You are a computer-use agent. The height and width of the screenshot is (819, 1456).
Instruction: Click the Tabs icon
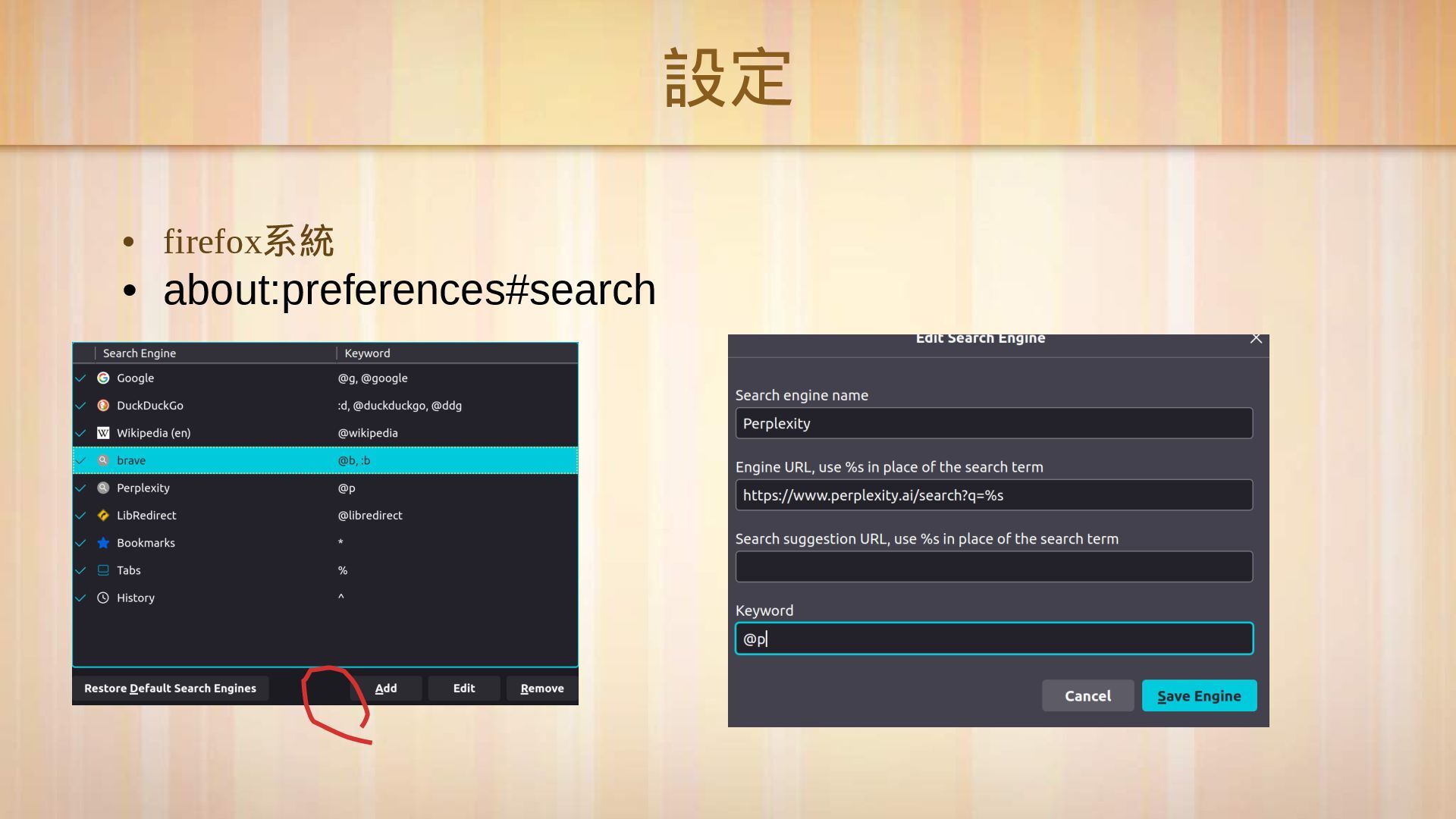[x=103, y=570]
